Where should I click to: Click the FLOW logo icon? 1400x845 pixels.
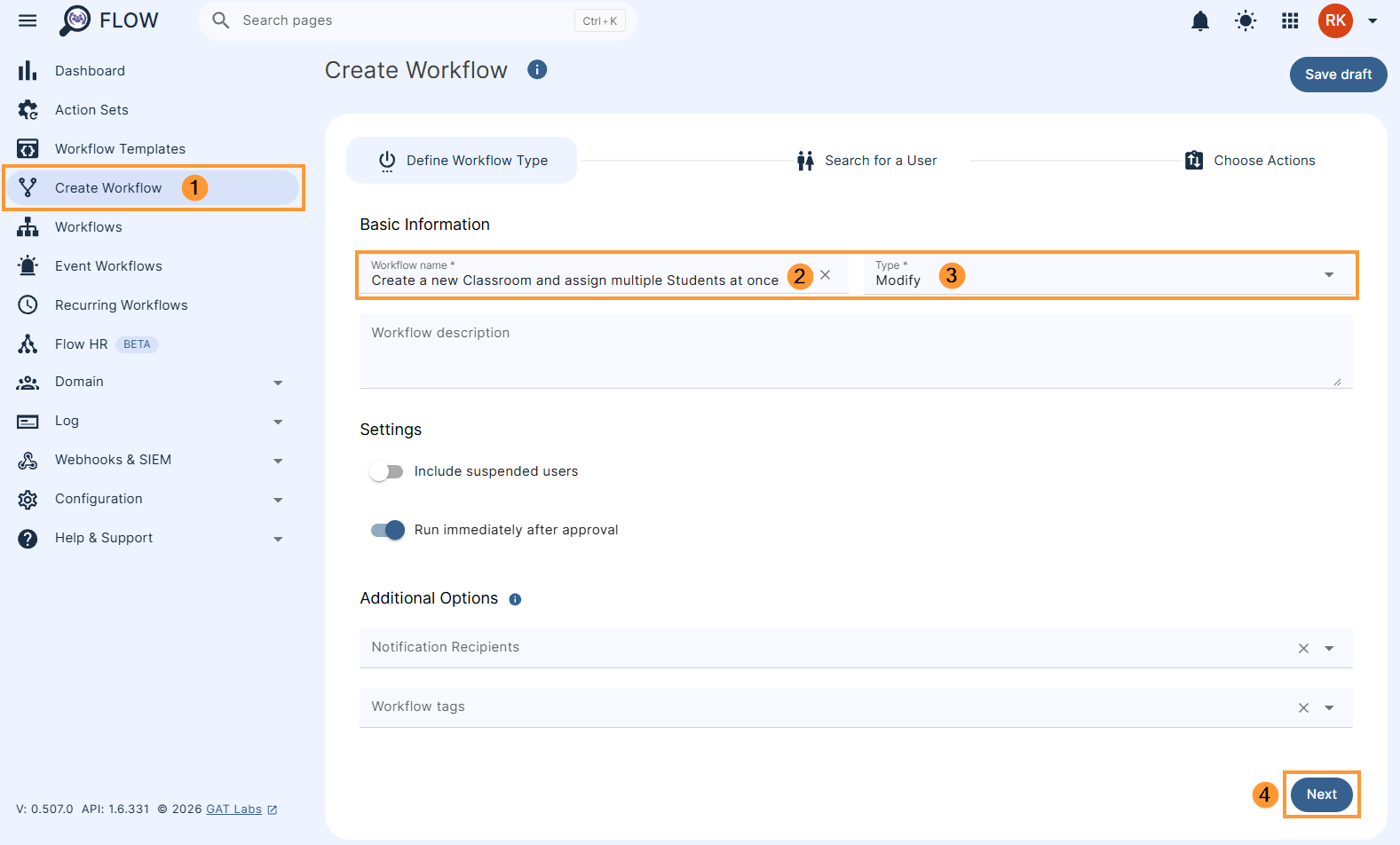[75, 20]
